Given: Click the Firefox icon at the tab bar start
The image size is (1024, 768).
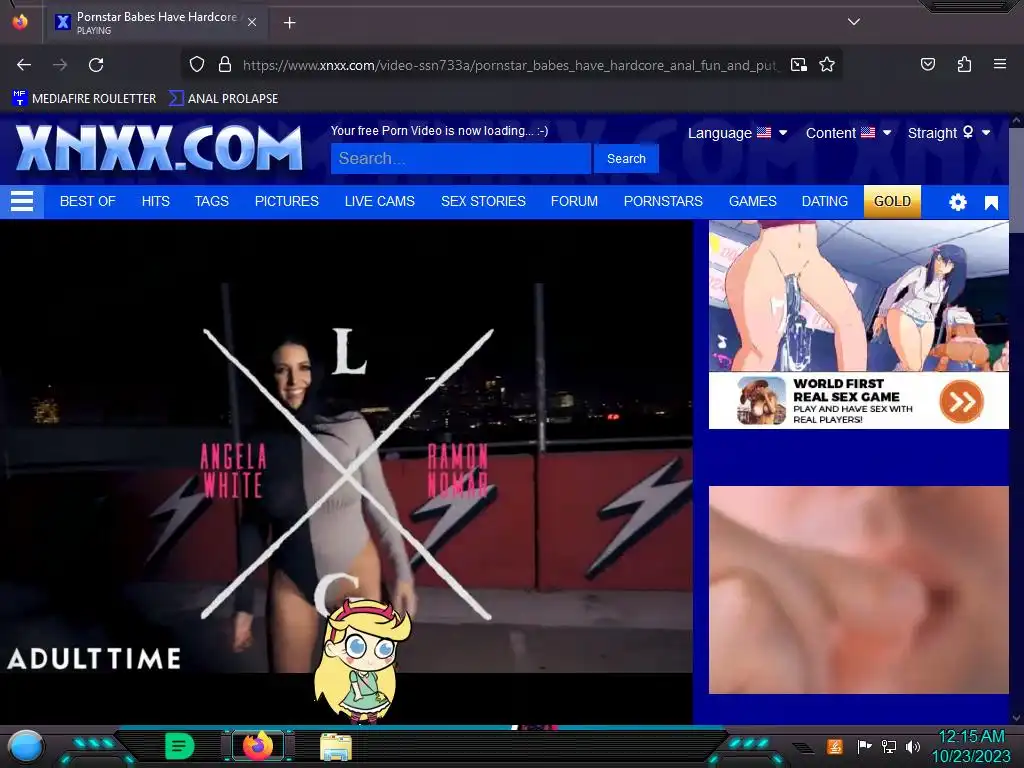Looking at the screenshot, I should tap(20, 22).
